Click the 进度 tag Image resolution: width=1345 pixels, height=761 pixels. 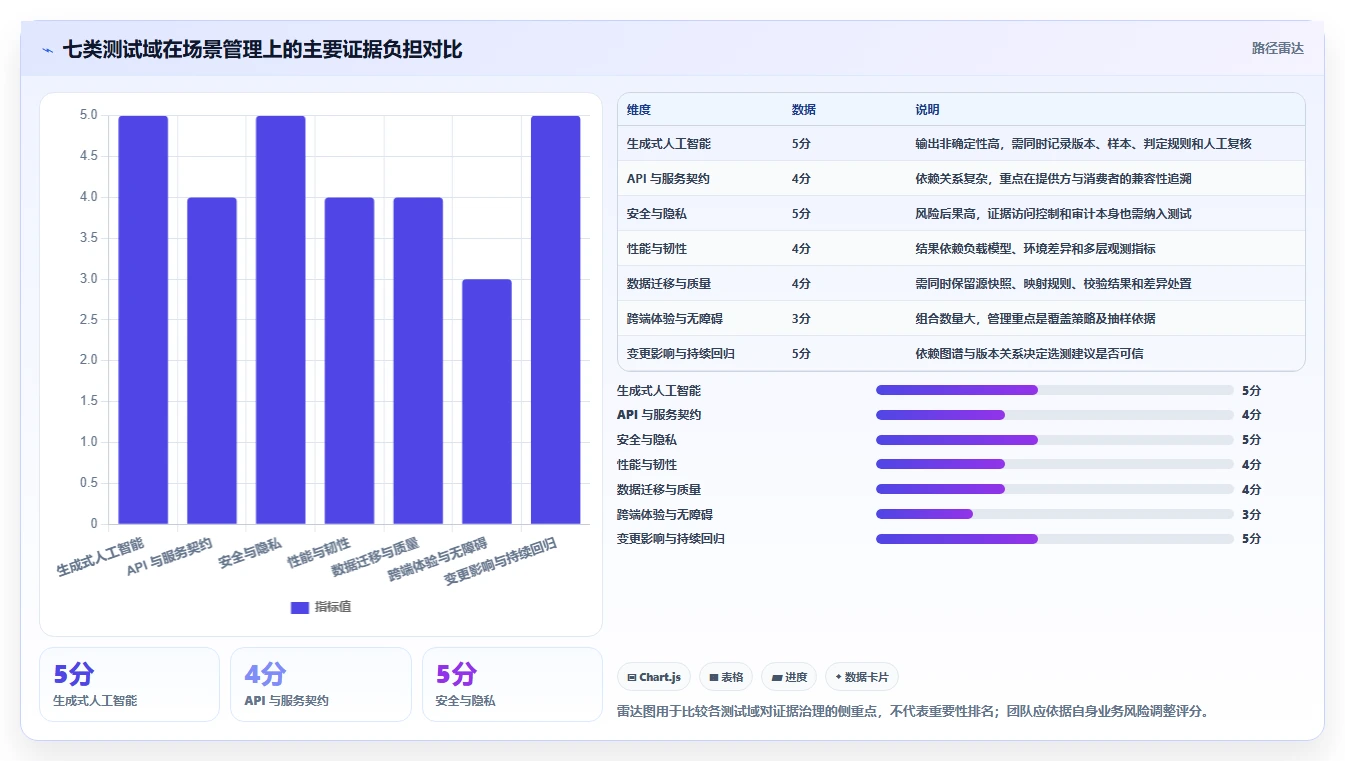pyautogui.click(x=789, y=677)
